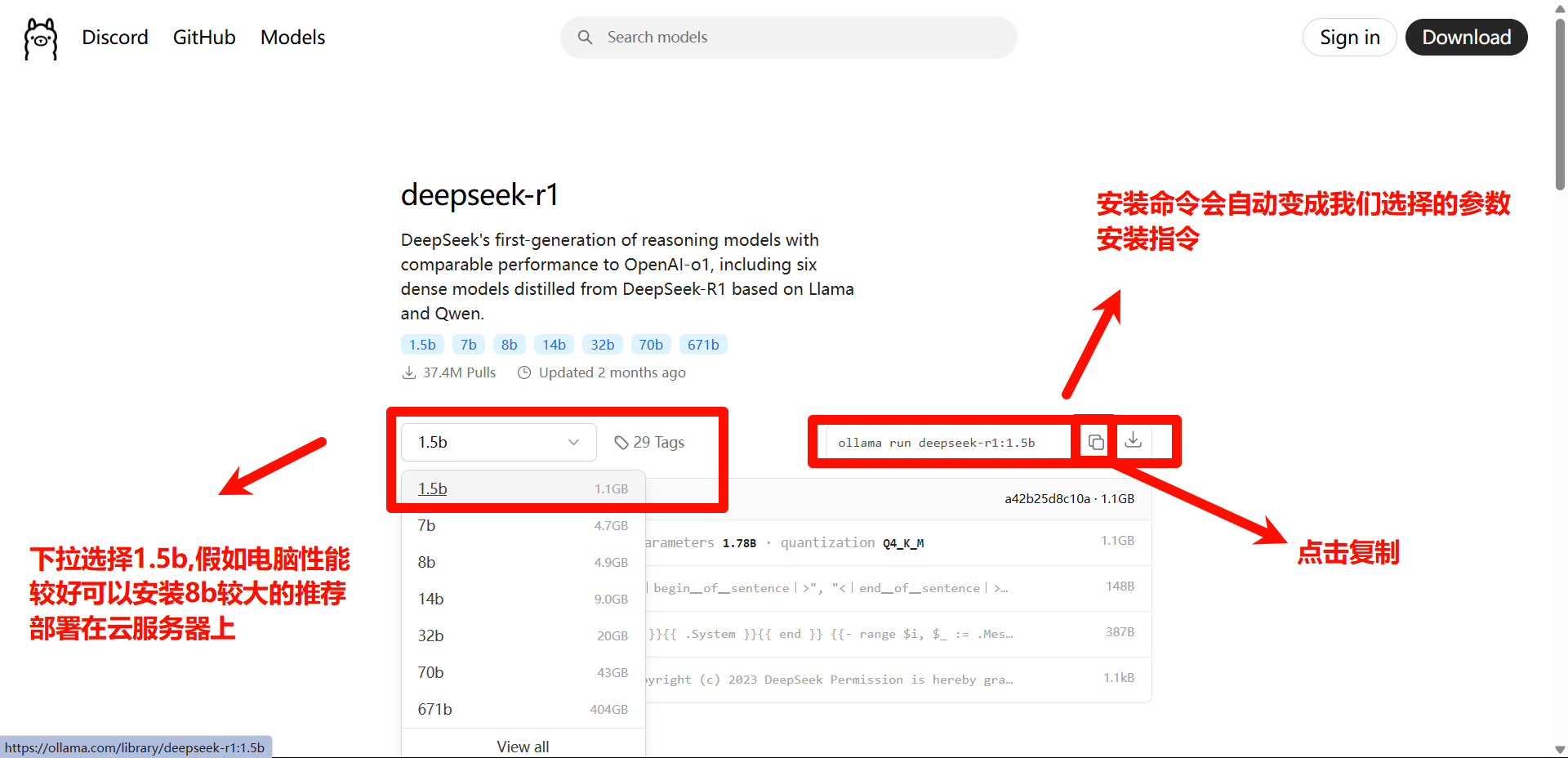Click the Ollama llama logo
The width and height of the screenshot is (1568, 758).
click(41, 38)
